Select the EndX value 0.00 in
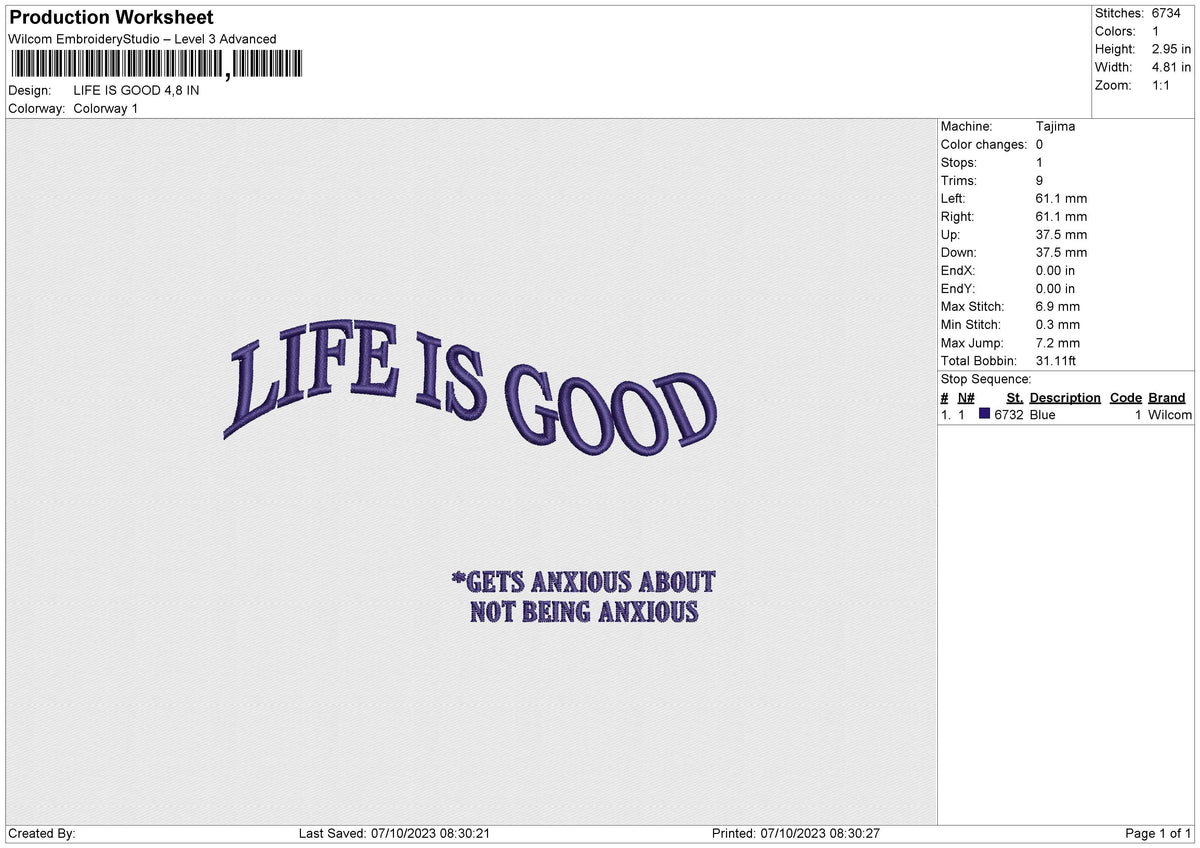The width and height of the screenshot is (1200, 848). [x=1056, y=270]
